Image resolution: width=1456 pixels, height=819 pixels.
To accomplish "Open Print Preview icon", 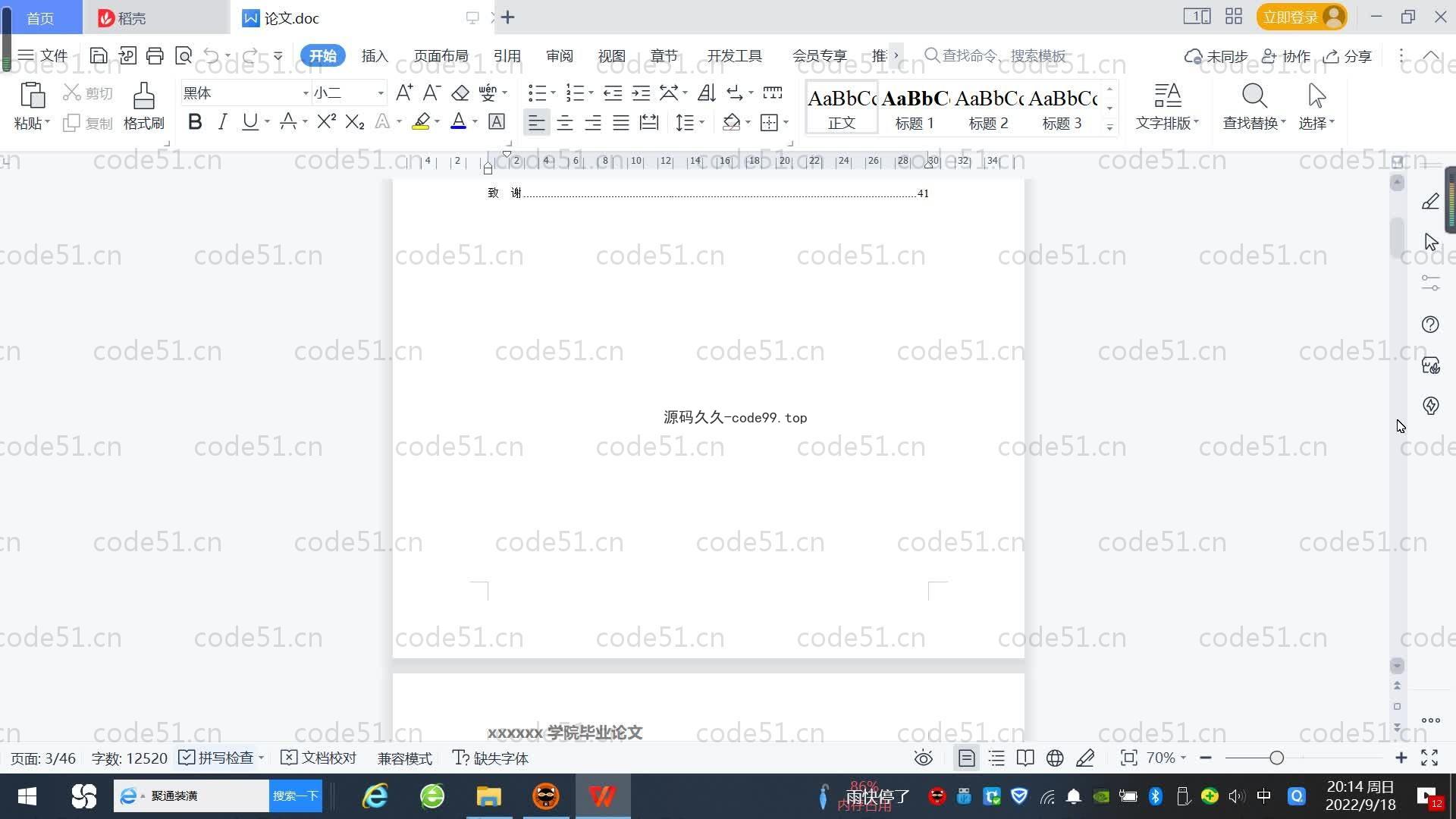I will [184, 55].
